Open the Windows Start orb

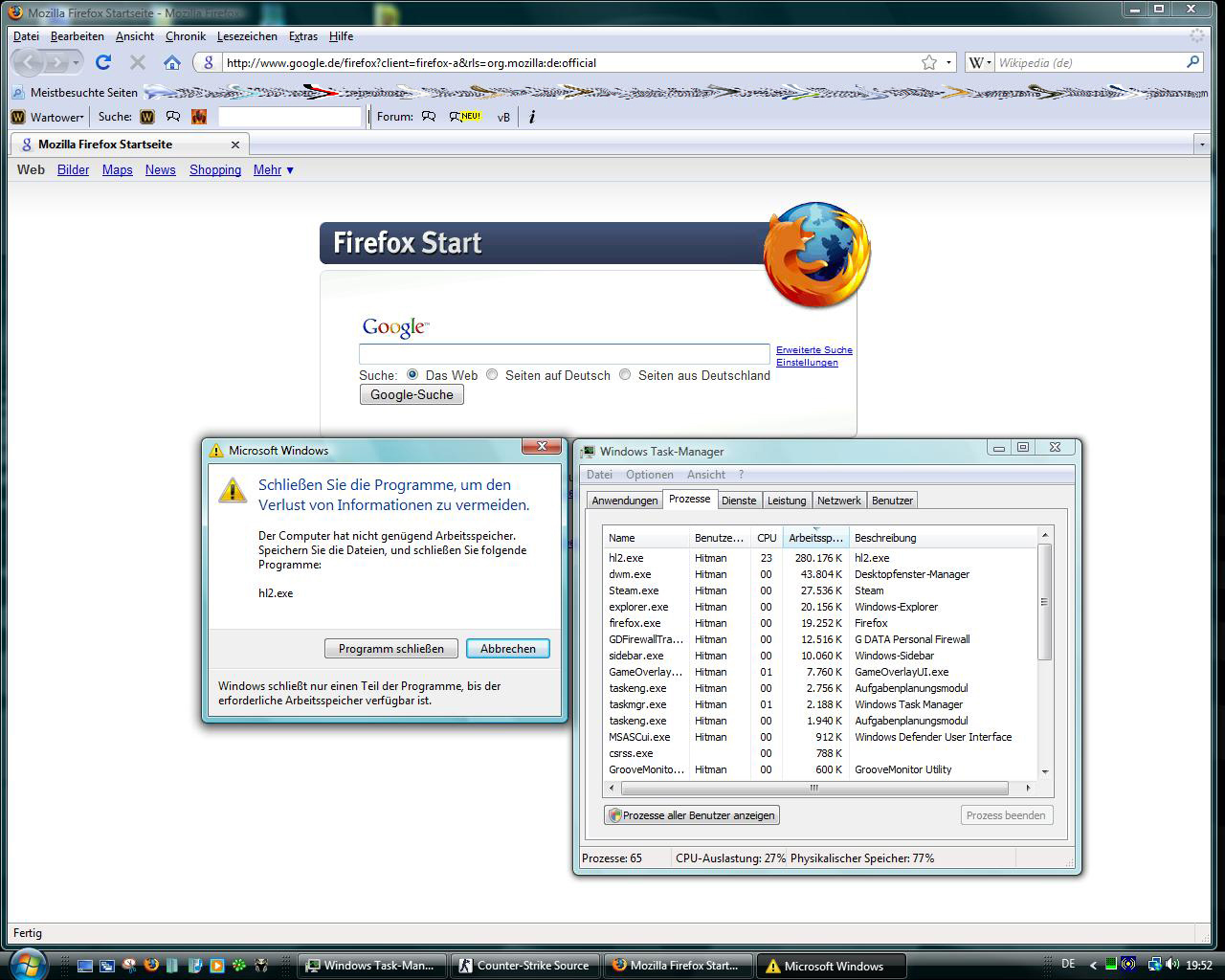point(26,962)
